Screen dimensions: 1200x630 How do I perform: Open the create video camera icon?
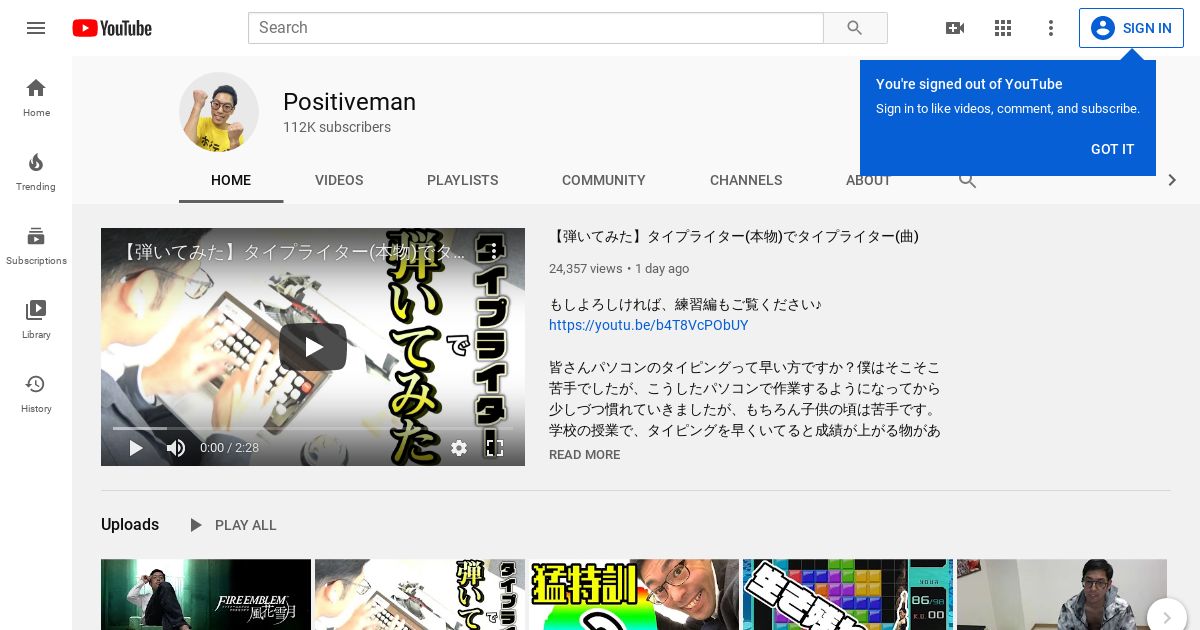coord(955,28)
